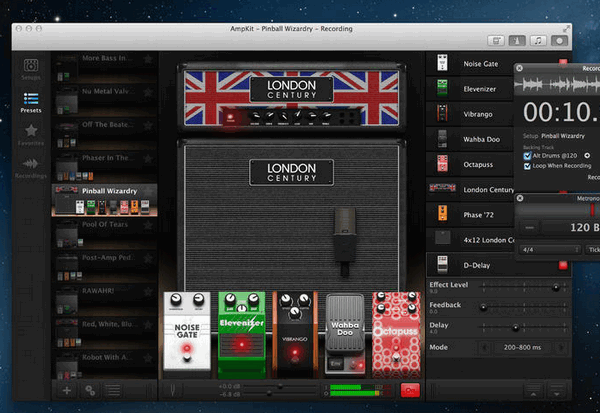Select the Vibrango icon in gear list
Image resolution: width=600 pixels, height=413 pixels.
tap(442, 114)
